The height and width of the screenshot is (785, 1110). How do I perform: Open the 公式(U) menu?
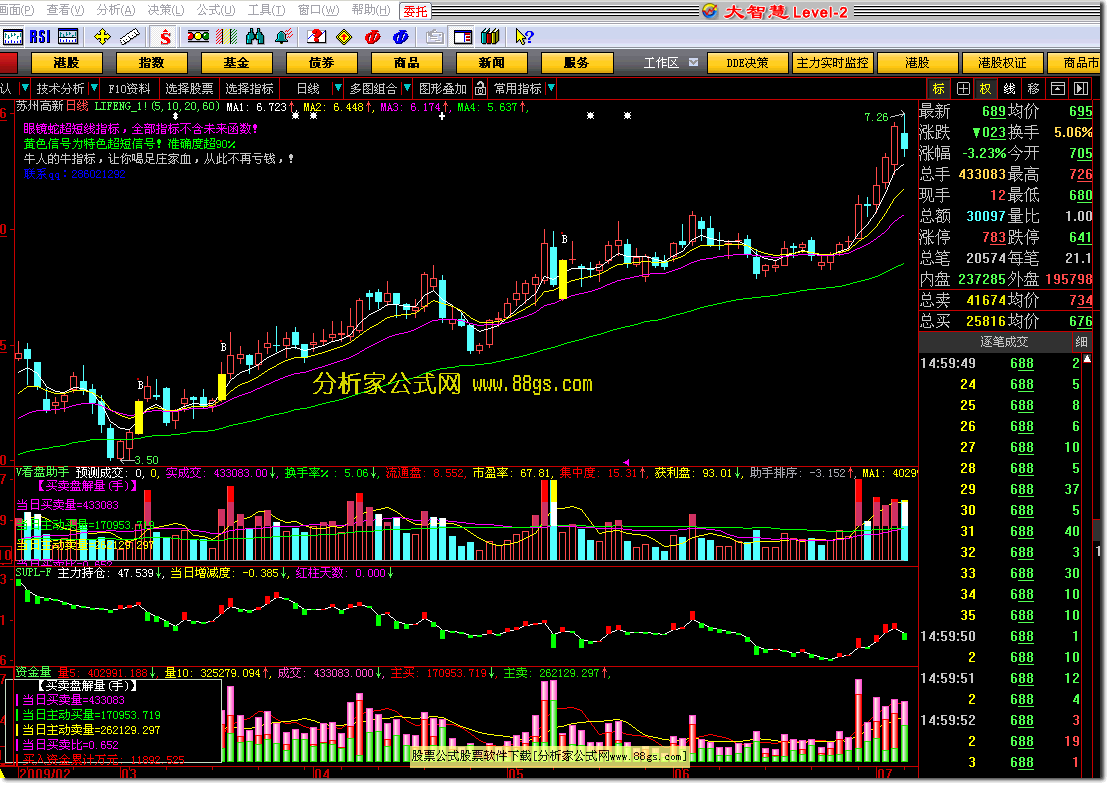click(216, 10)
